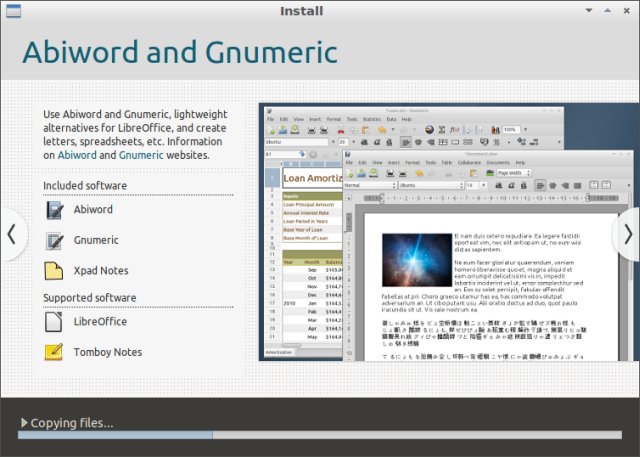Click the "Install" window title
640x457 pixels.
[x=301, y=11]
